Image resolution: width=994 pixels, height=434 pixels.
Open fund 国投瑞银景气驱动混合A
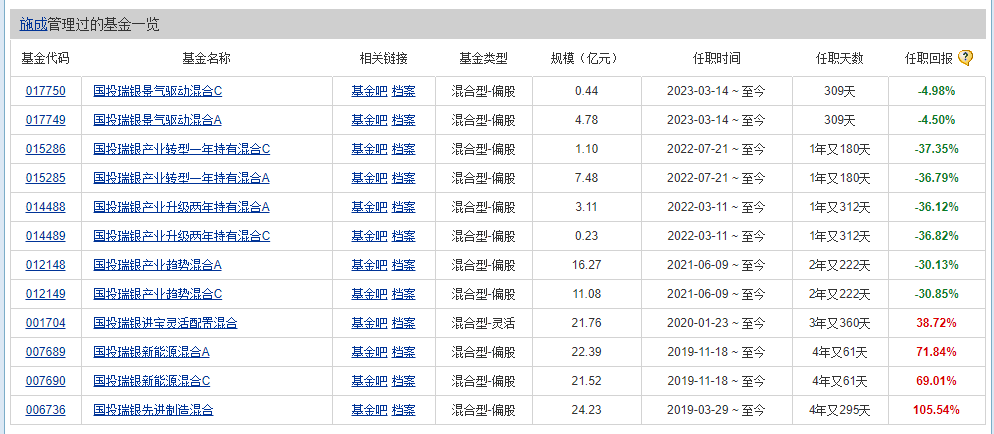[x=157, y=120]
